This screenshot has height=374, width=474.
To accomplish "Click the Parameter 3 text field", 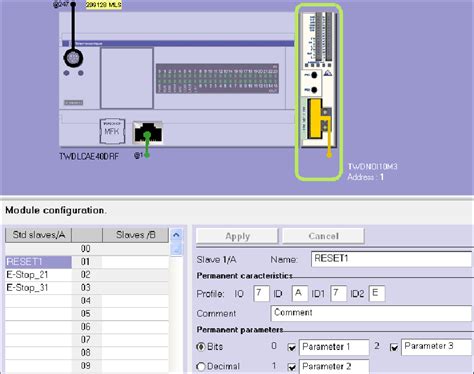I will 436,347.
